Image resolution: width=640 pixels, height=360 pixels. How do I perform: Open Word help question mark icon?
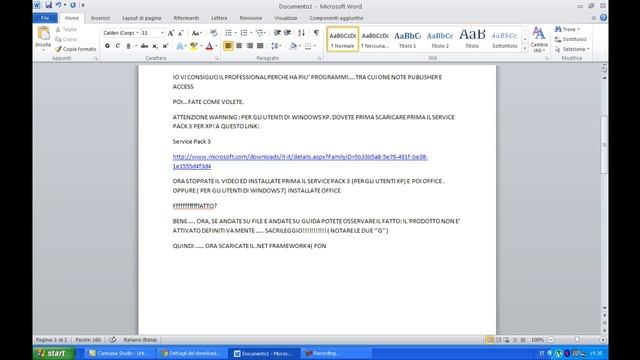pyautogui.click(x=603, y=18)
